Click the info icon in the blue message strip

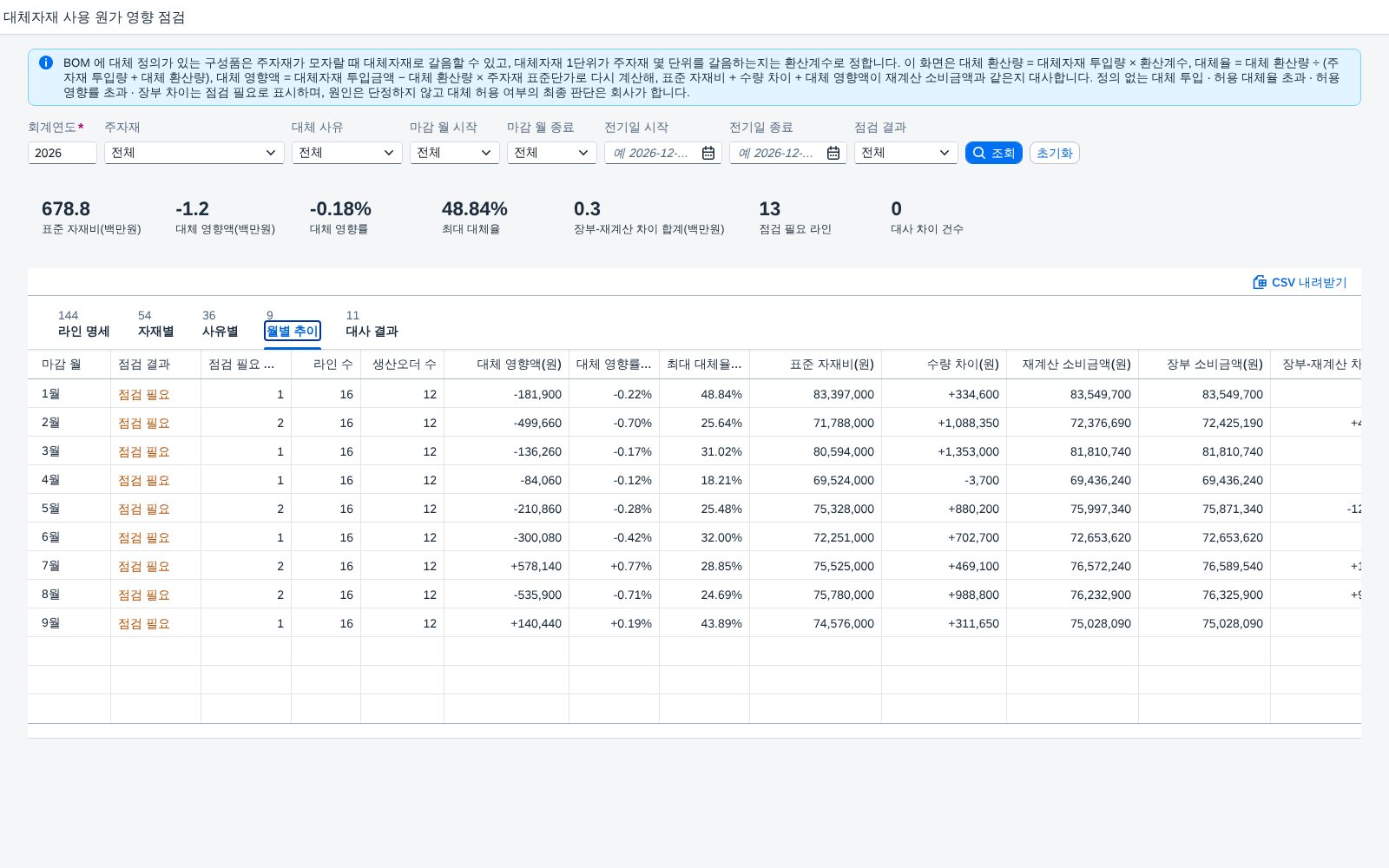46,62
